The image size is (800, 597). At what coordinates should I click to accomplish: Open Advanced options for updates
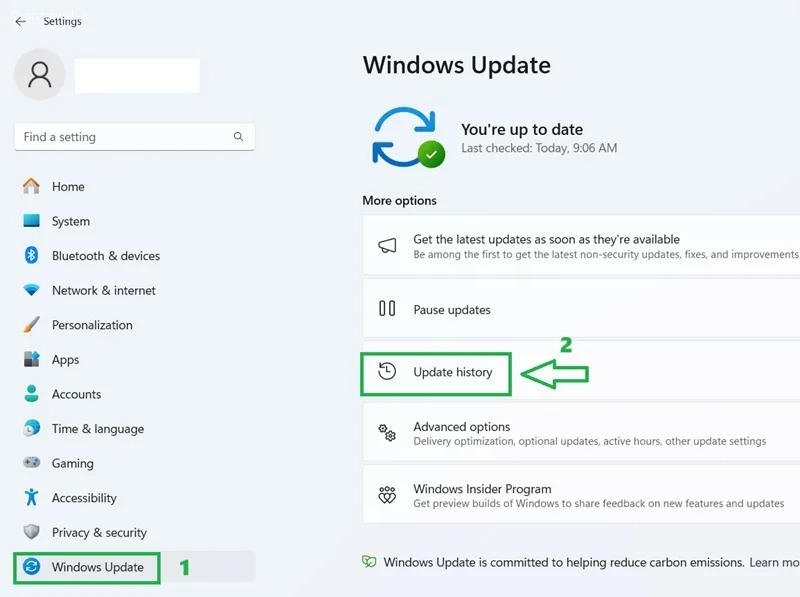[x=581, y=433]
